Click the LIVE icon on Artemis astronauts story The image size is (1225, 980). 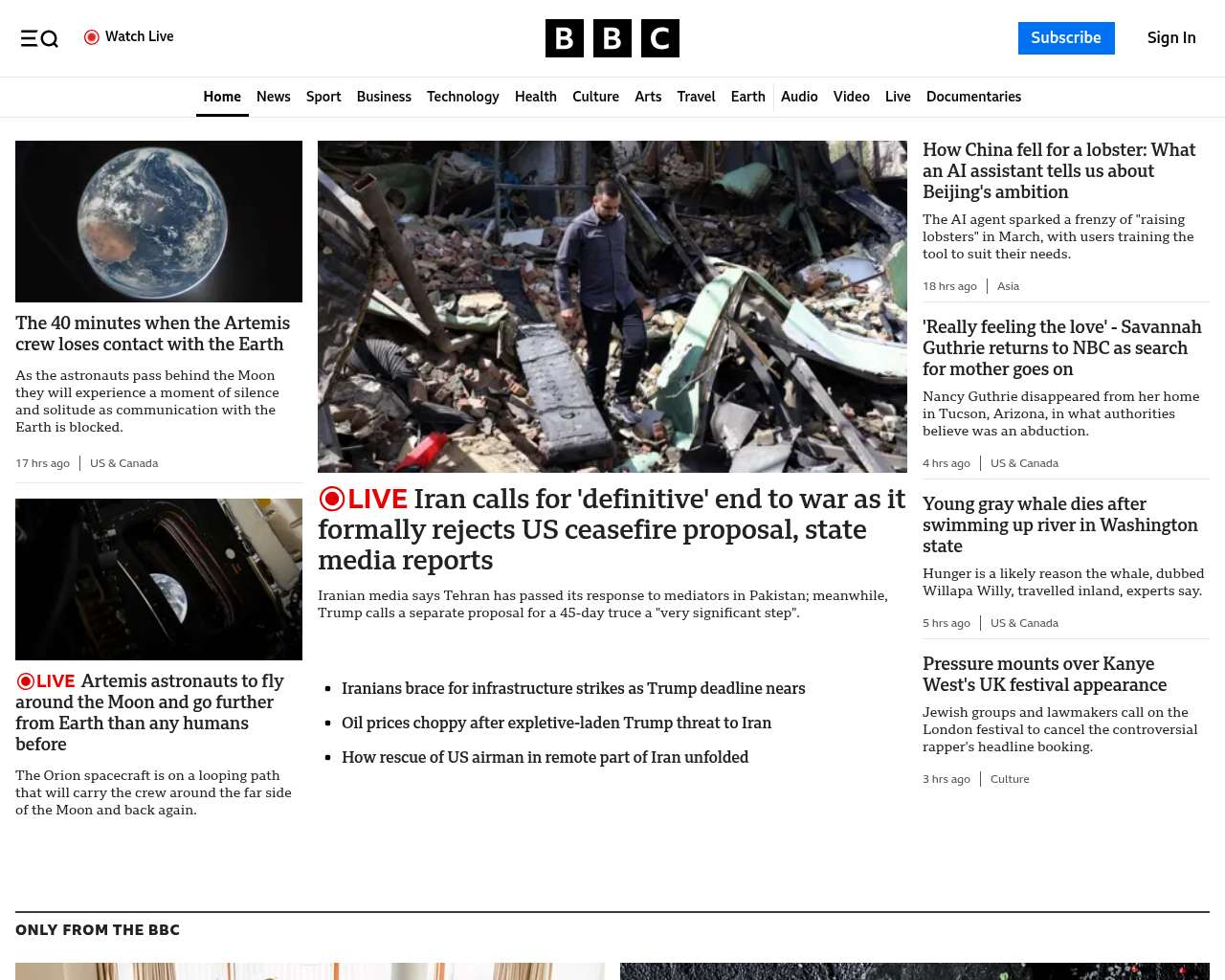click(x=26, y=681)
